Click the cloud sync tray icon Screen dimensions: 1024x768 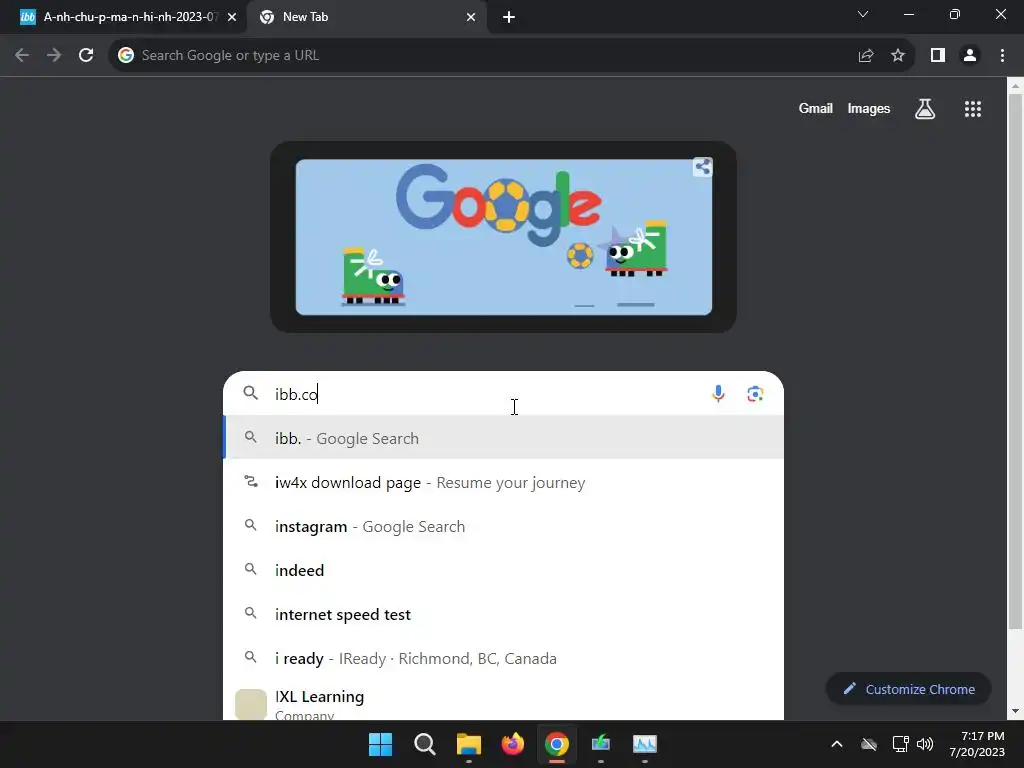pyautogui.click(x=869, y=744)
